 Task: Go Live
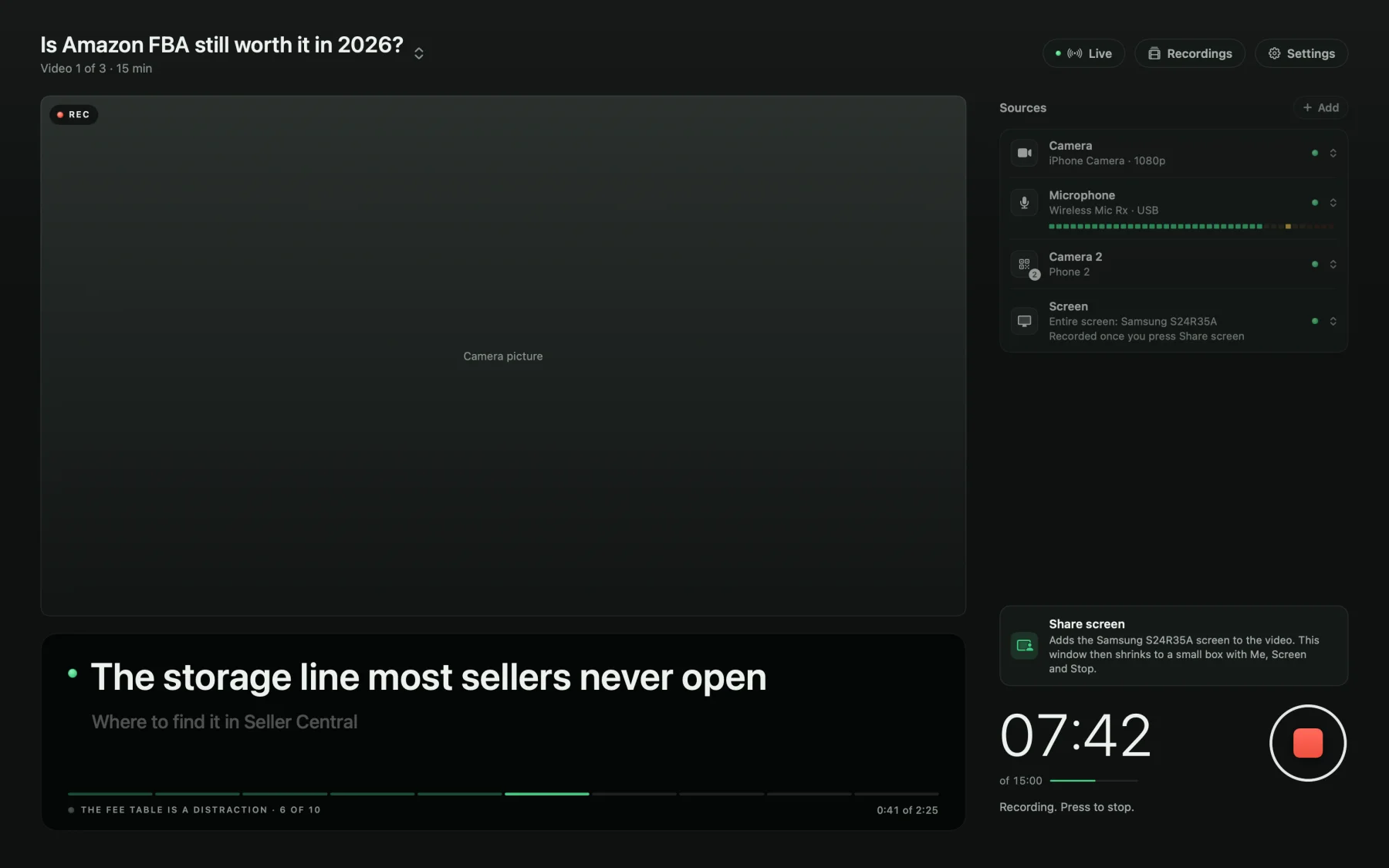point(1083,53)
